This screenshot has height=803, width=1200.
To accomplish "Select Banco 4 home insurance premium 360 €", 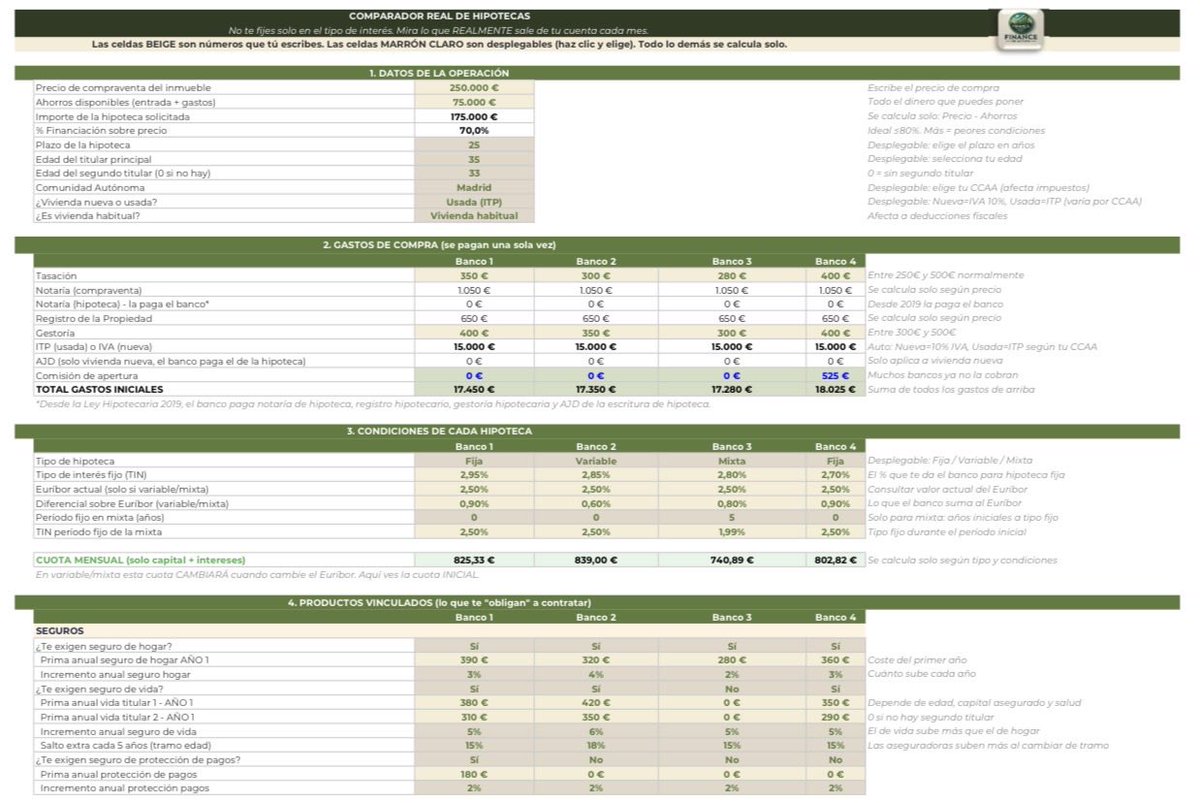I will 835,660.
